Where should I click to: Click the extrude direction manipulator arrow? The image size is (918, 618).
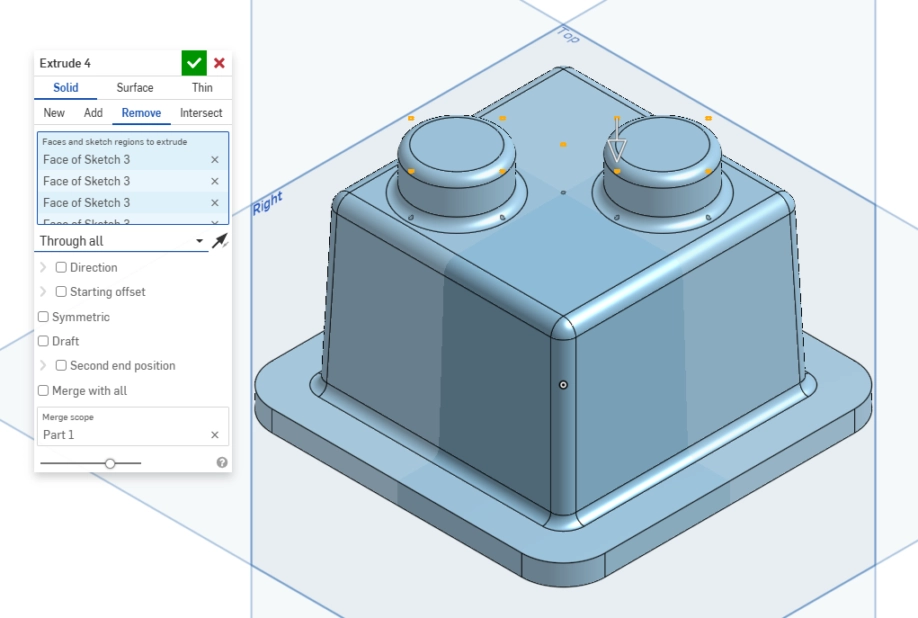click(x=616, y=140)
